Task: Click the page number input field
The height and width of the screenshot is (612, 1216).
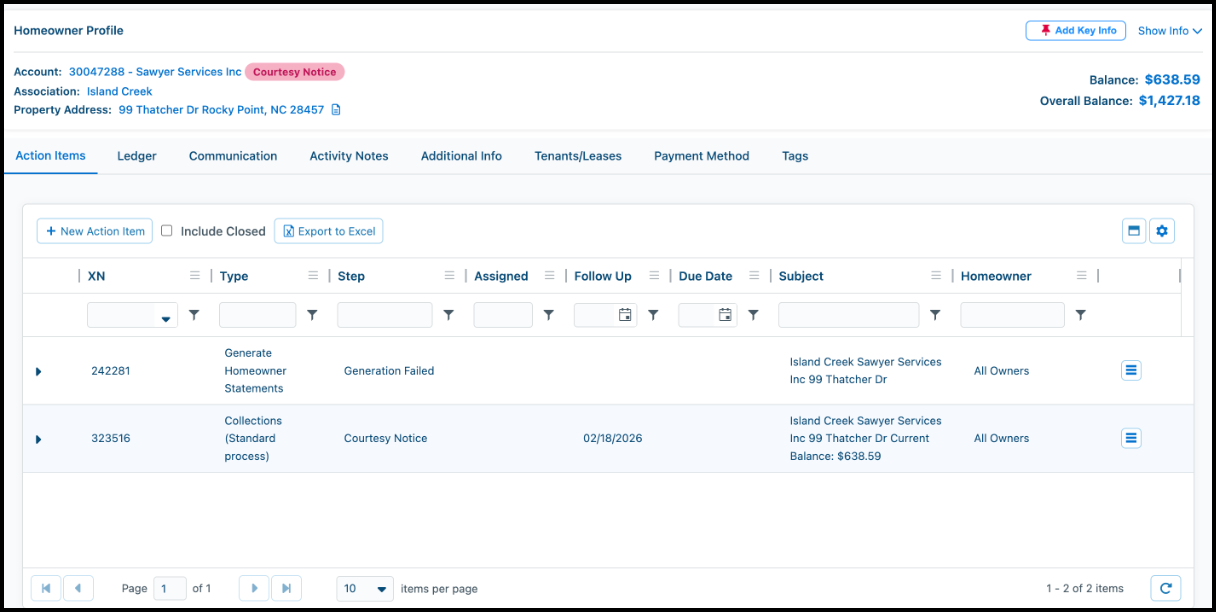Action: 171,588
